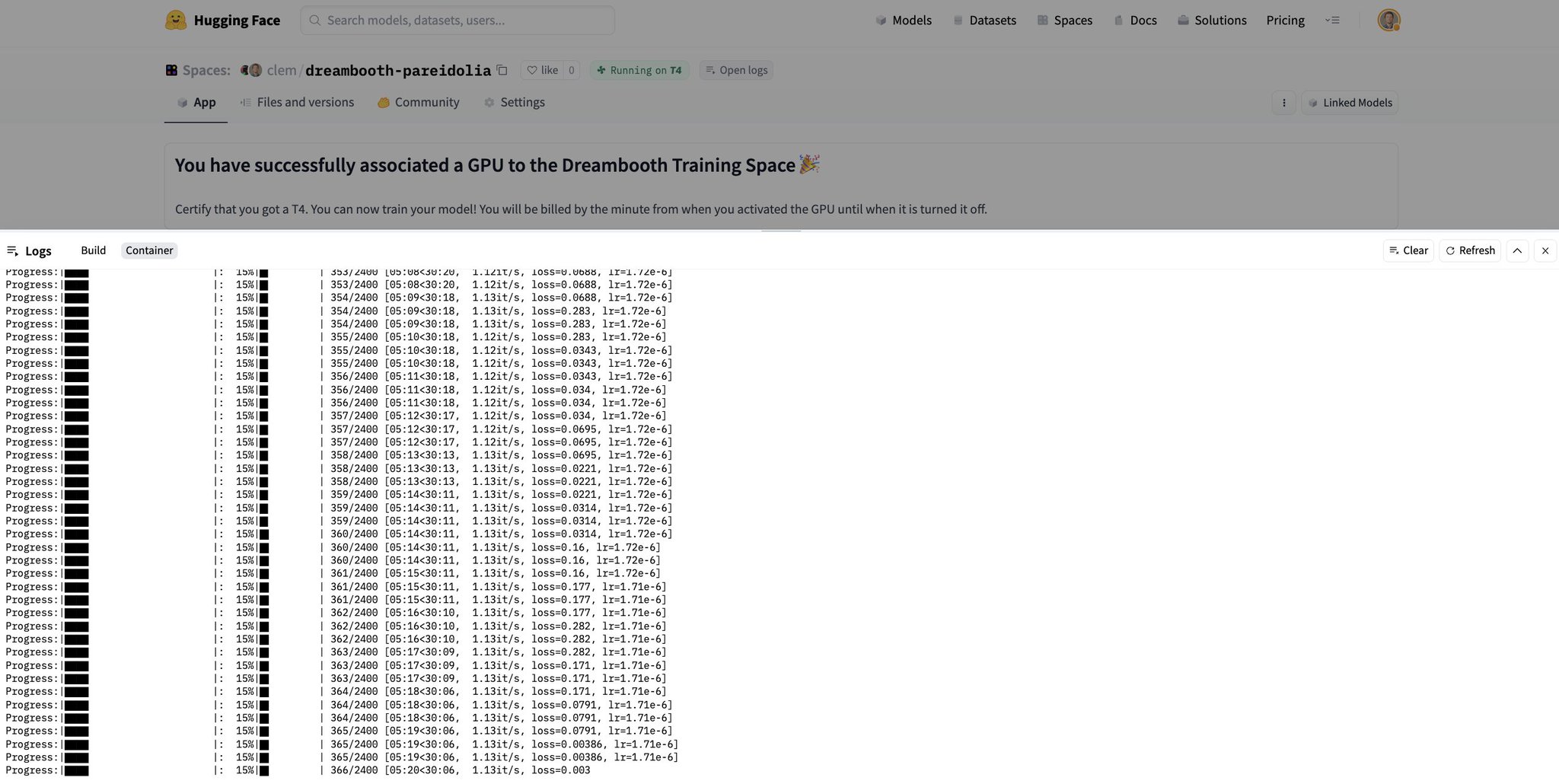This screenshot has width=1559, height=784.
Task: Click the 361/2400 log line with loss=0.16
Action: (333, 574)
